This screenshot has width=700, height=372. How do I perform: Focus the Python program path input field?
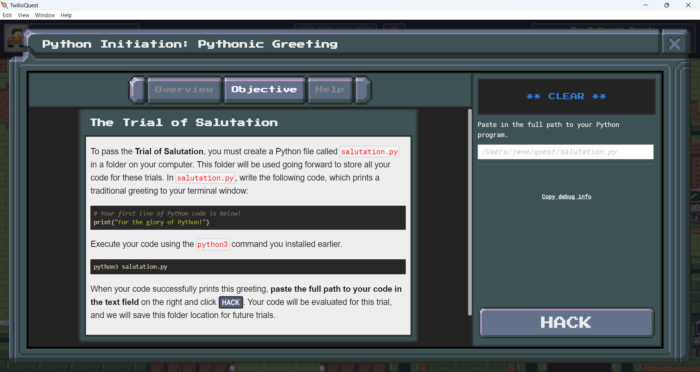(x=565, y=152)
